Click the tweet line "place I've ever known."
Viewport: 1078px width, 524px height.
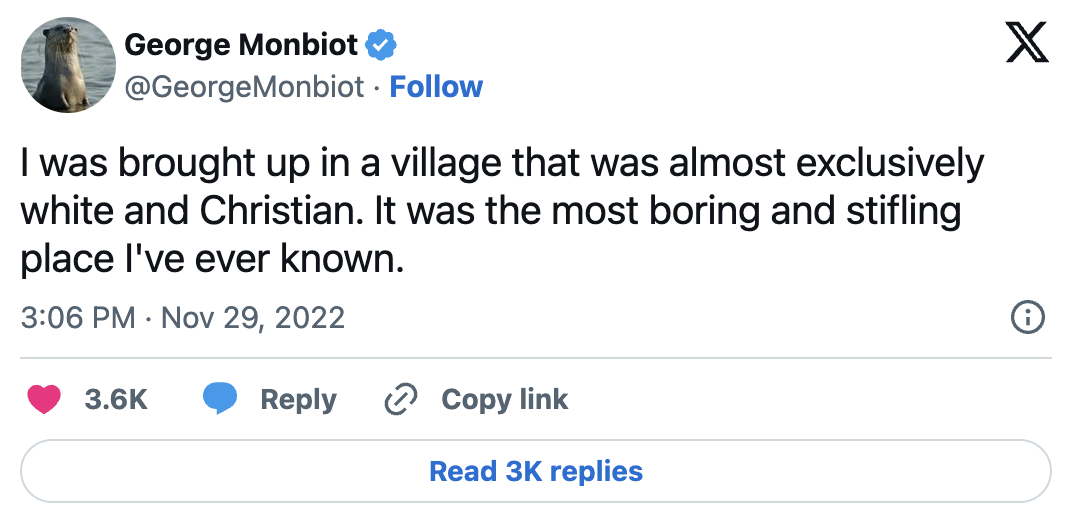[211, 259]
